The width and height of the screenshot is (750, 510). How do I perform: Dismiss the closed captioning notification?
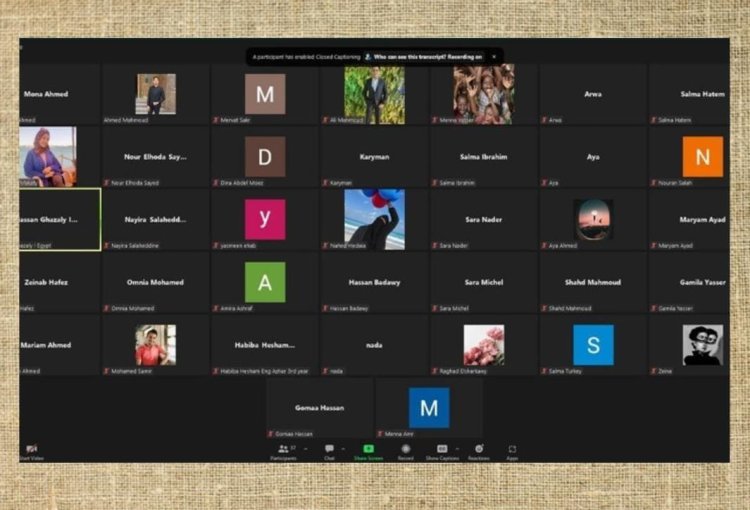tap(493, 57)
